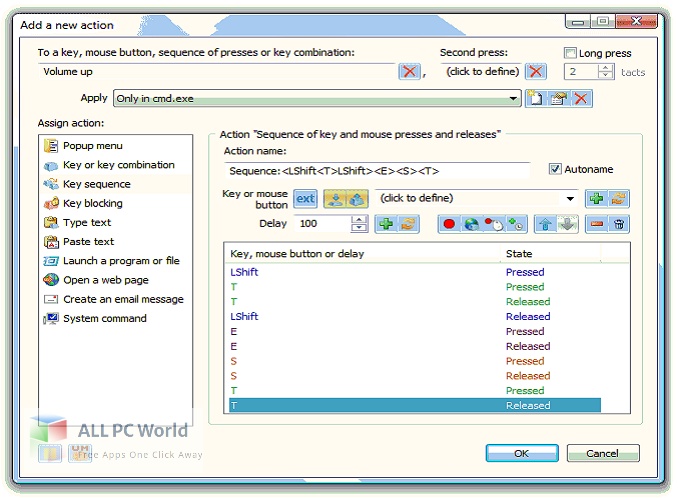
Task: Replace key using orange arrows beside dropdown
Action: [x=619, y=199]
